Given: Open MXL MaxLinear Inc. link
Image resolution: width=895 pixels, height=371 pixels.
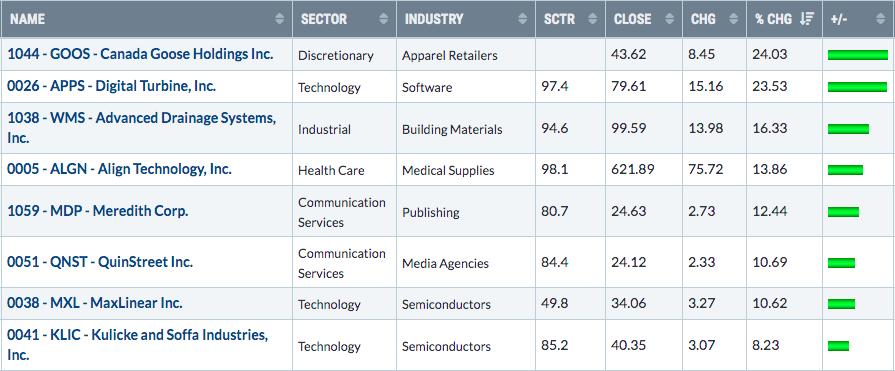Looking at the screenshot, I should 95,303.
